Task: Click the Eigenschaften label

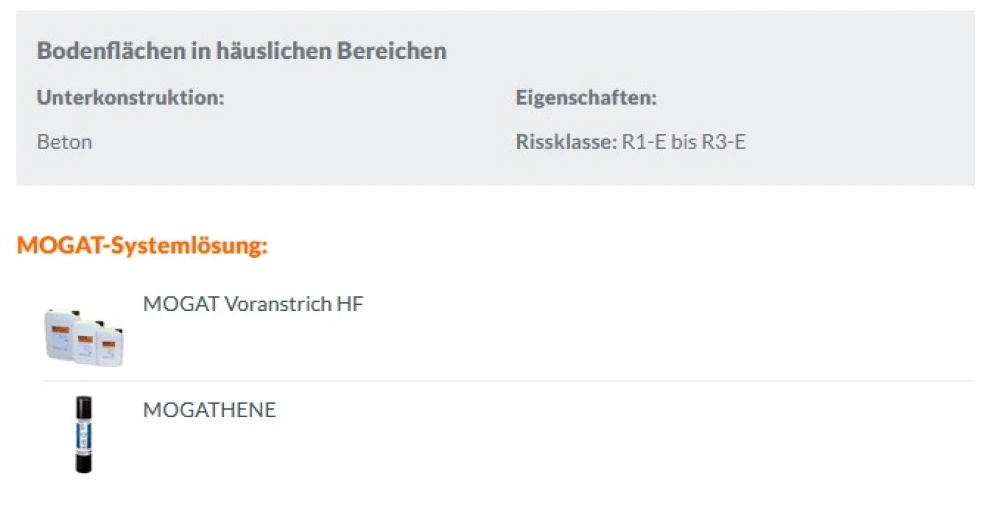Action: tap(586, 98)
